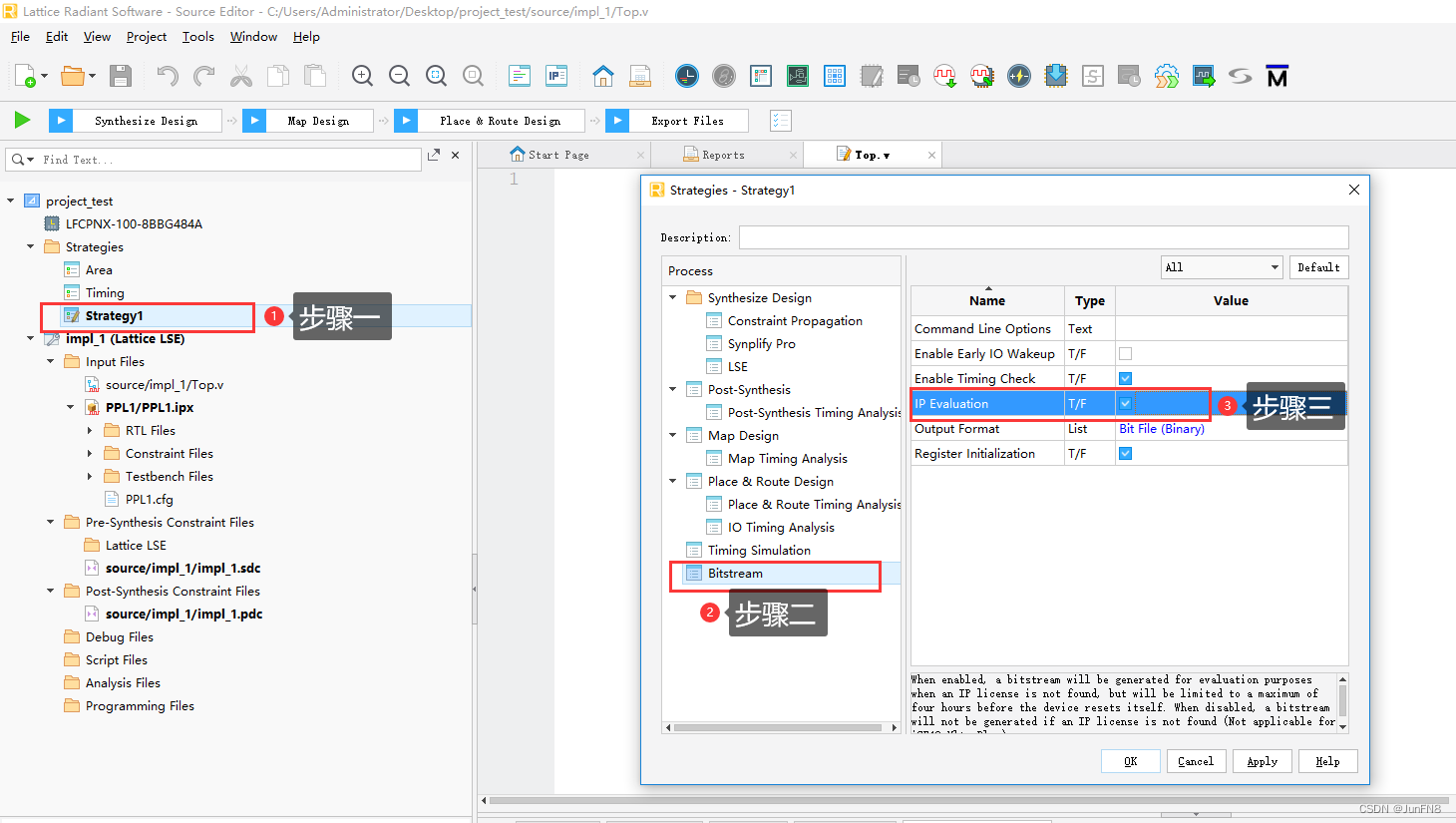The height and width of the screenshot is (823, 1456).
Task: Click the Redo arrow icon
Action: (204, 76)
